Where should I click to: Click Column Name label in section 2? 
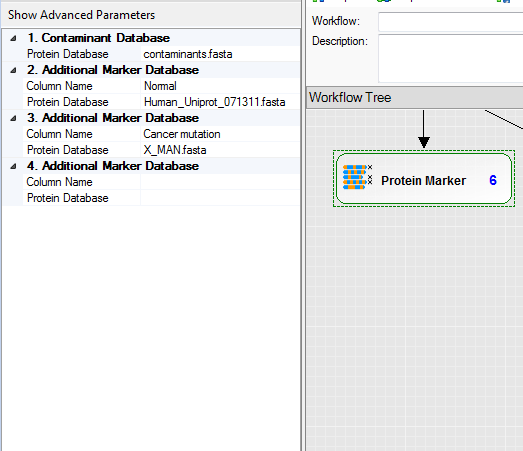[59, 86]
